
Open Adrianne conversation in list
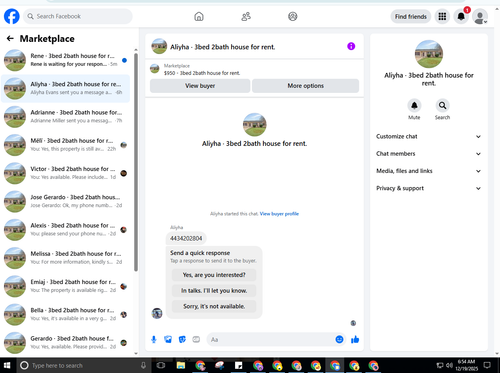click(66, 117)
